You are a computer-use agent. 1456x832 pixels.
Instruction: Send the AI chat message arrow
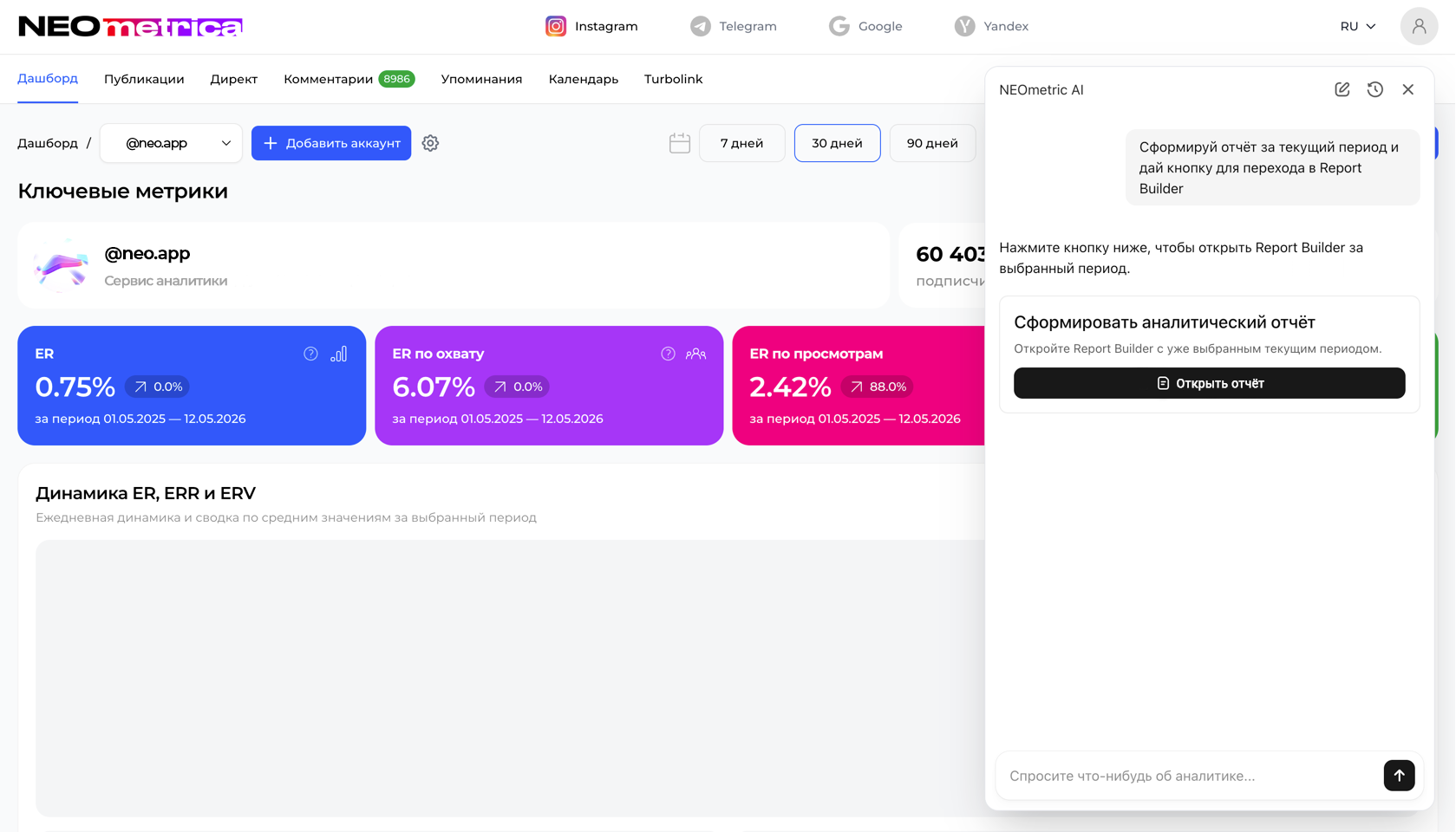[x=1399, y=776]
